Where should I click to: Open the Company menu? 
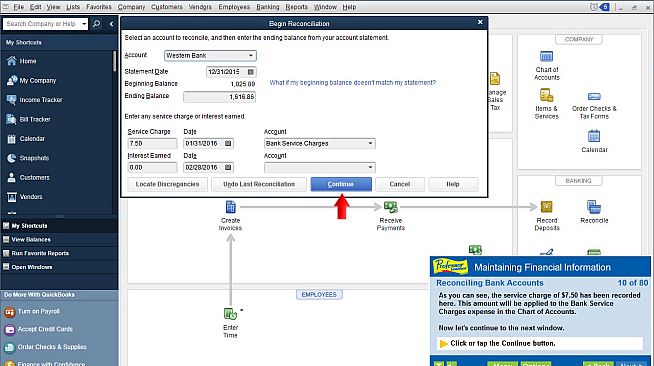tap(131, 7)
